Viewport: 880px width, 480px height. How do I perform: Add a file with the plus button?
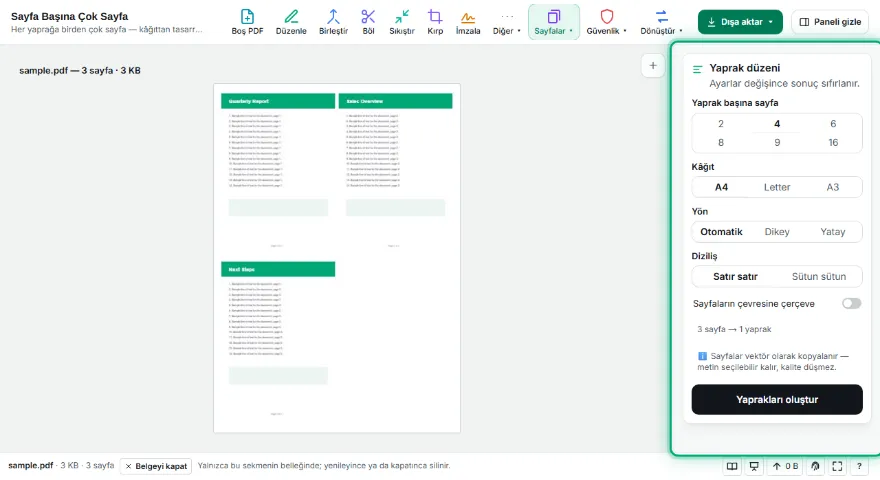(x=653, y=66)
